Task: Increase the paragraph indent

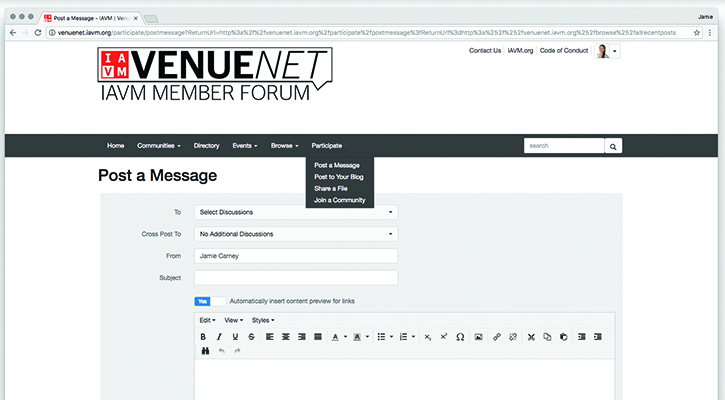Action: (x=598, y=337)
